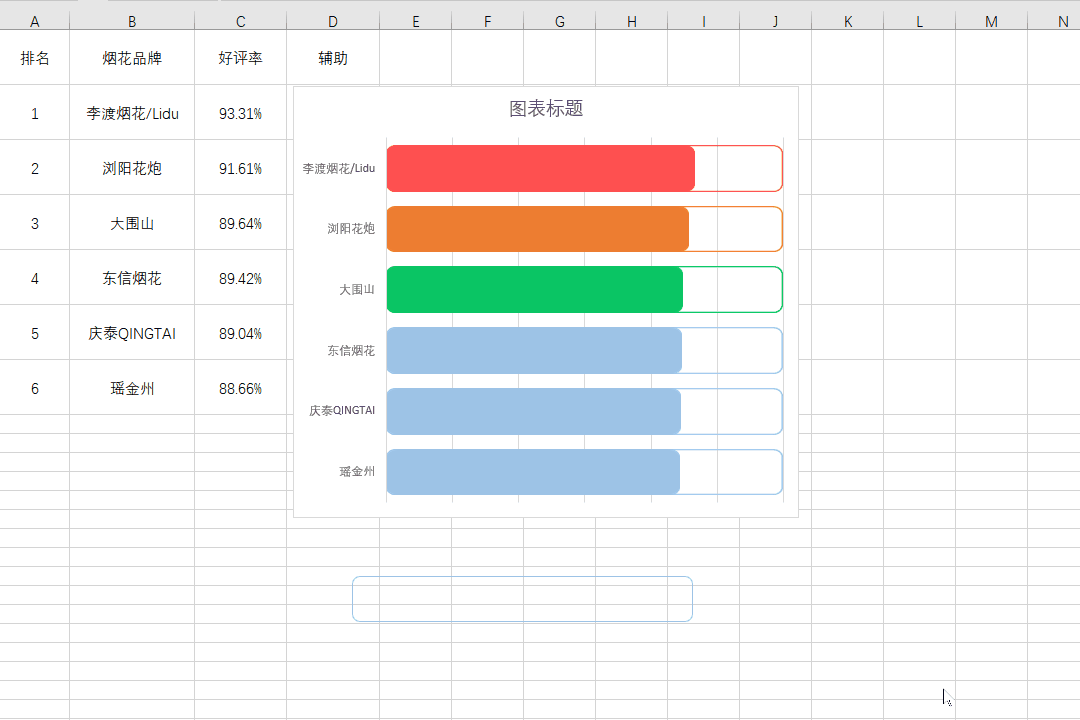This screenshot has width=1080, height=720.
Task: Select cell containing 李渡烟花/Lidu in table
Action: coord(132,113)
